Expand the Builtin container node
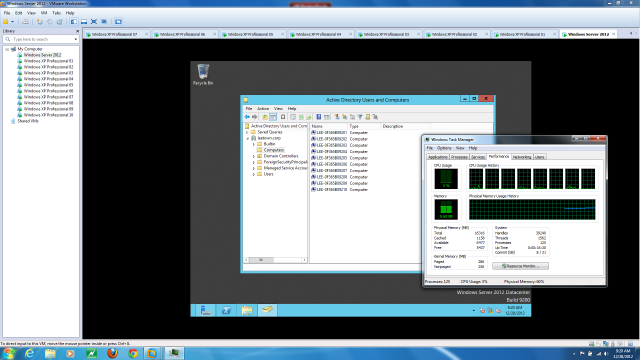The image size is (640, 360). coord(253,144)
